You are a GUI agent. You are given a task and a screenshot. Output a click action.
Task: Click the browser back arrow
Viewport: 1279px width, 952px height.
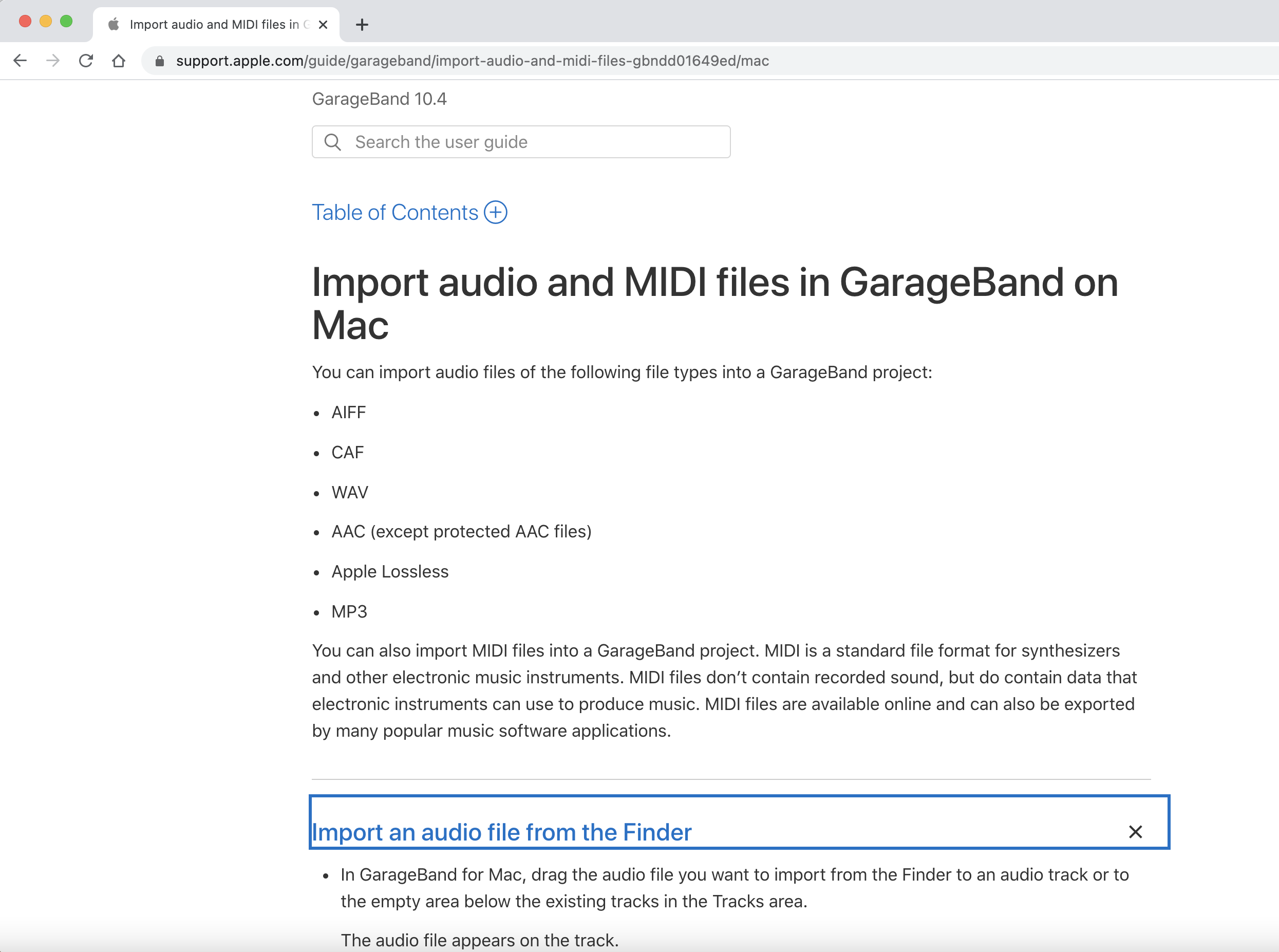tap(20, 61)
